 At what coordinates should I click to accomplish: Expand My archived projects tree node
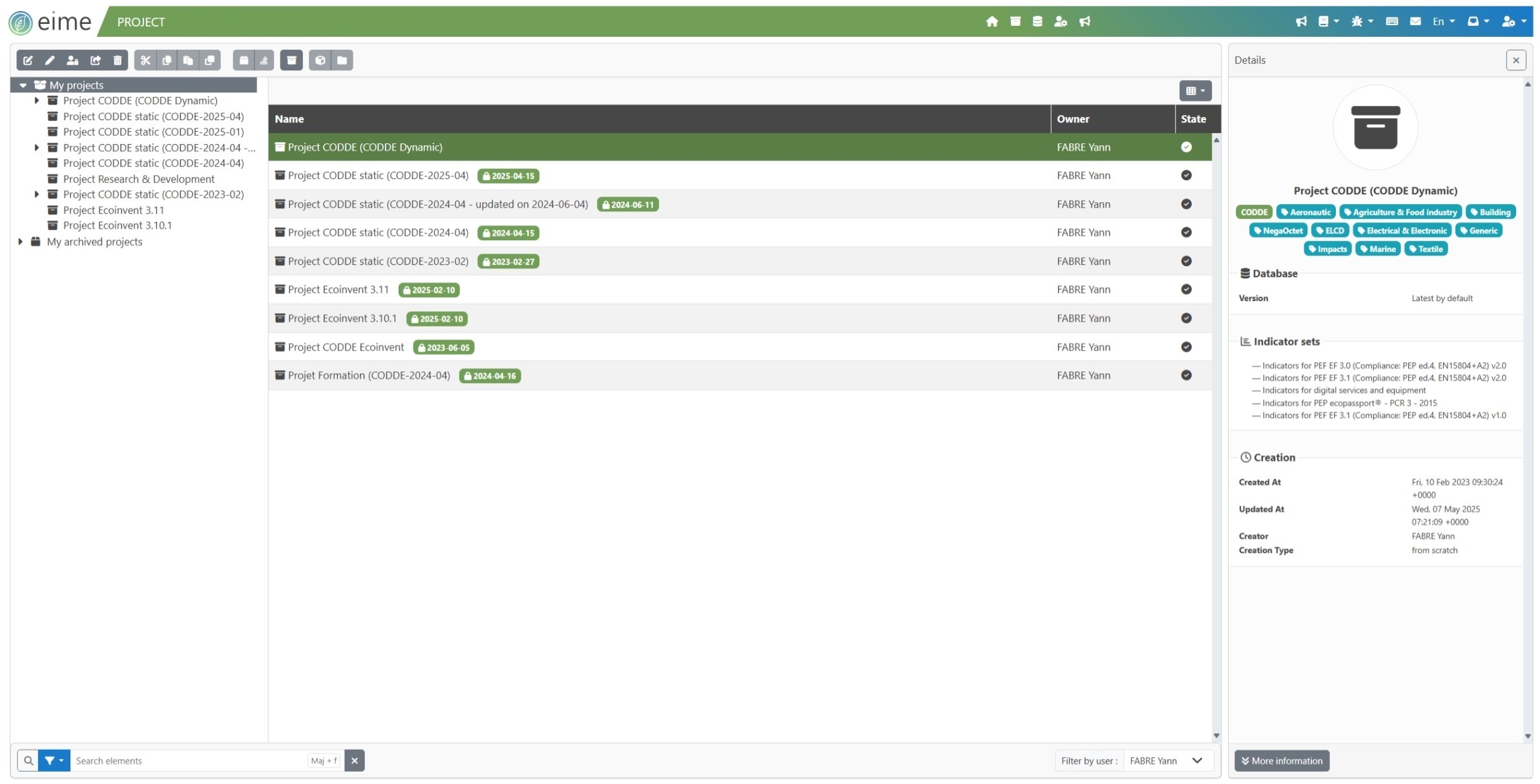click(21, 242)
